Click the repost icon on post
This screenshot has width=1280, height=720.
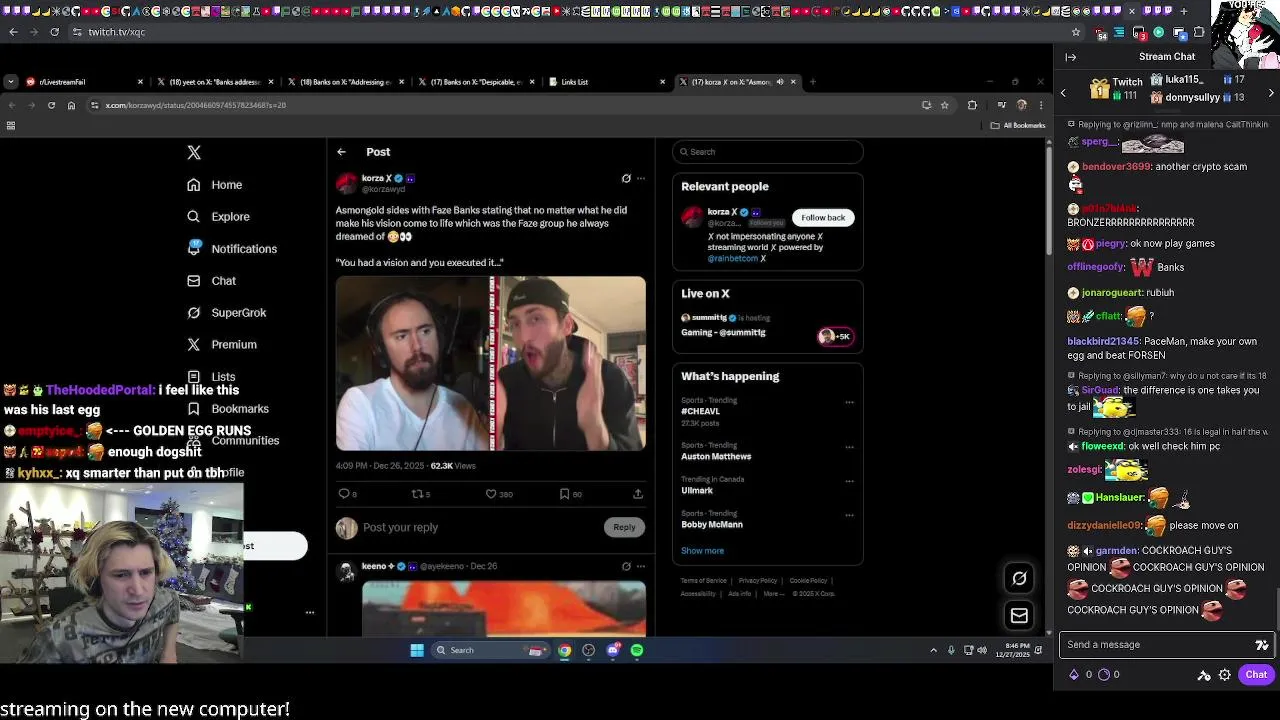coord(417,494)
